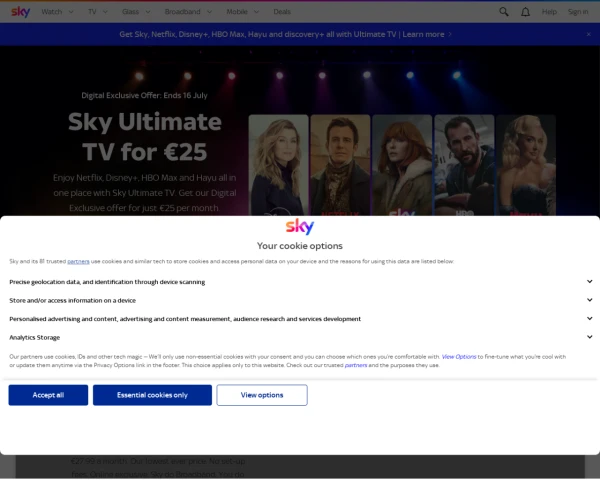The width and height of the screenshot is (600, 480).
Task: Click Sign in
Action: tap(578, 12)
